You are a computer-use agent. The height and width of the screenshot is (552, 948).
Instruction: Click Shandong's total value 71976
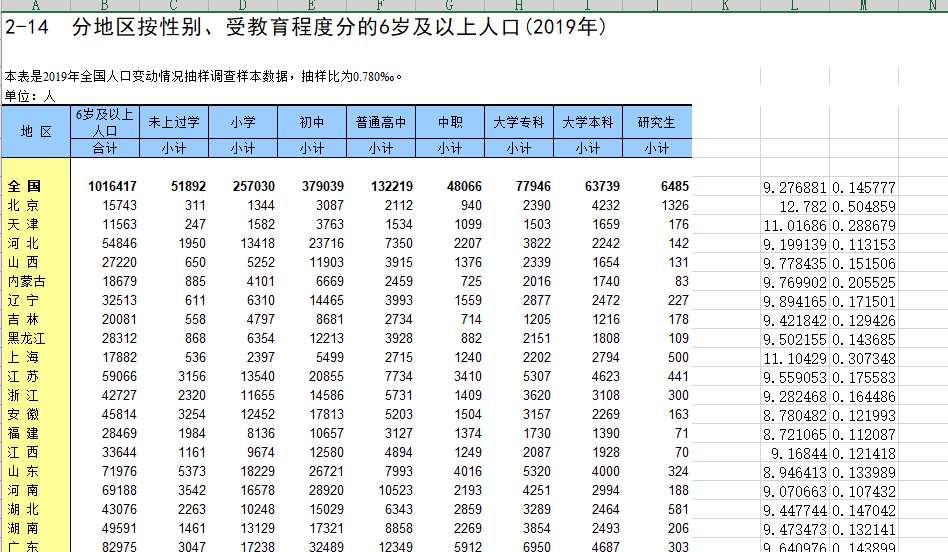[x=120, y=472]
